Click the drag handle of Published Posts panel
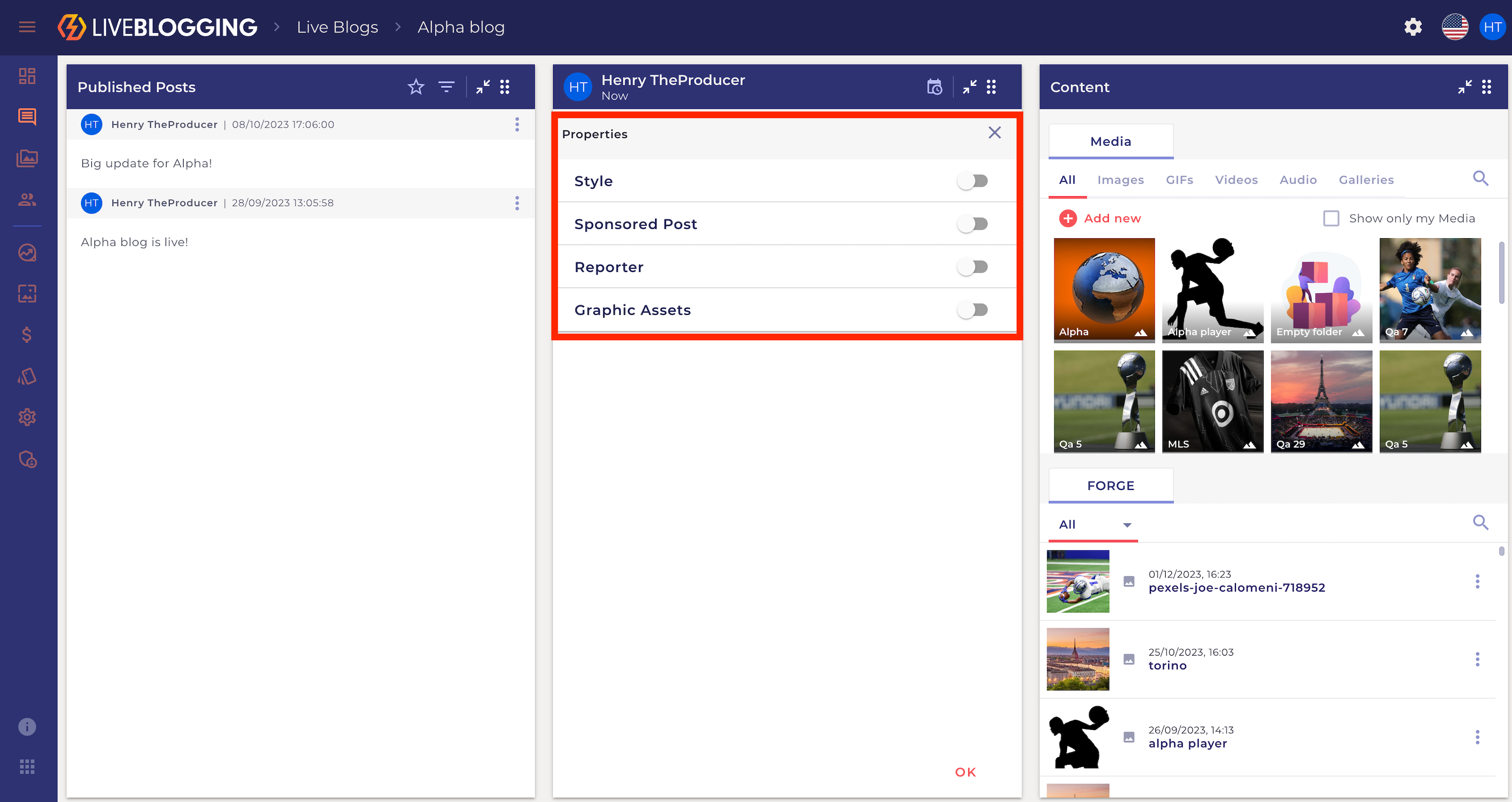The height and width of the screenshot is (802, 1512). pyautogui.click(x=505, y=87)
